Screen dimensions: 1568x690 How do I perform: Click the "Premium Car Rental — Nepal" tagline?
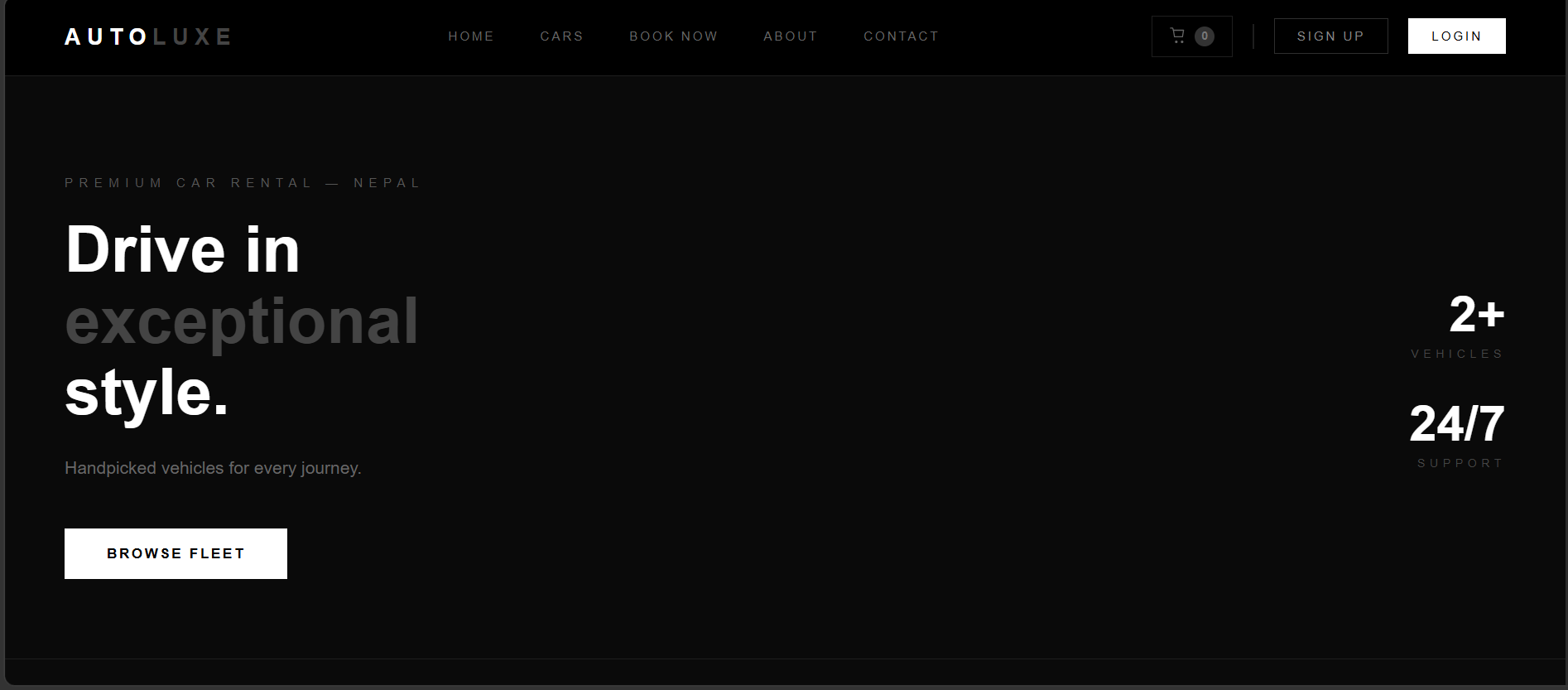click(243, 183)
